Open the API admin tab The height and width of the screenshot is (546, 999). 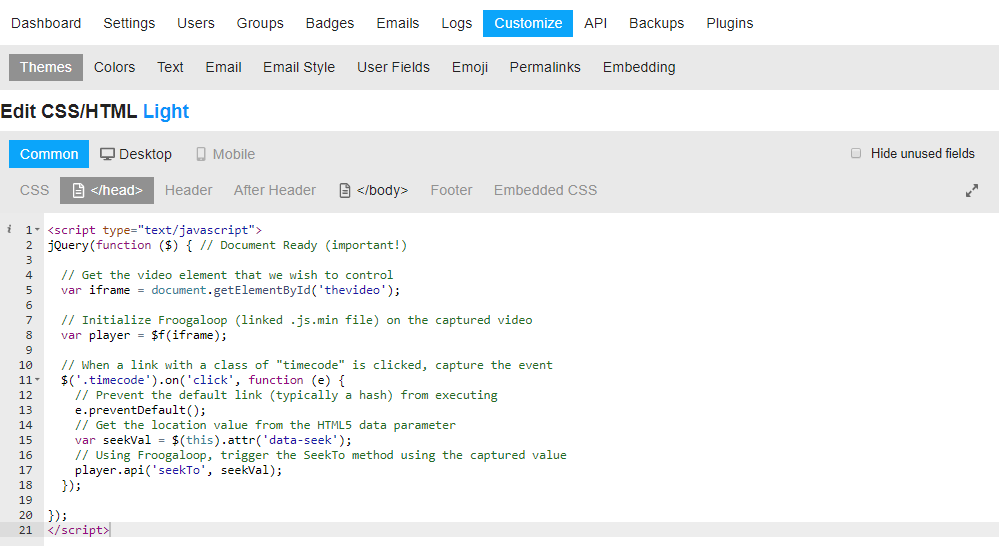(595, 24)
